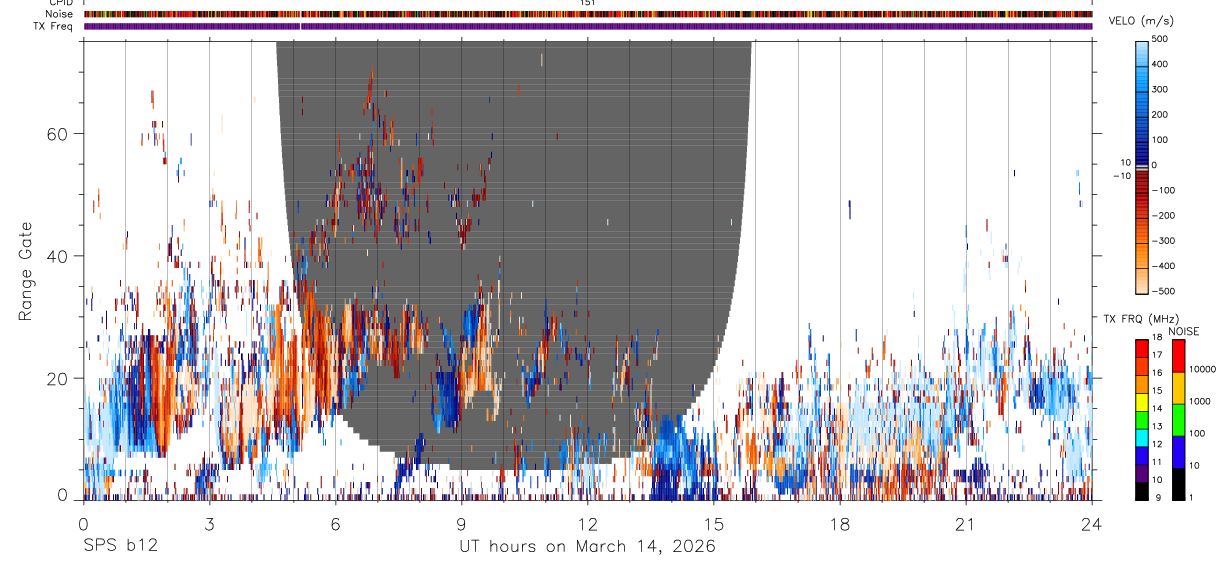Click the -300 label on velocity scale
The width and height of the screenshot is (1228, 567).
coord(1166,241)
